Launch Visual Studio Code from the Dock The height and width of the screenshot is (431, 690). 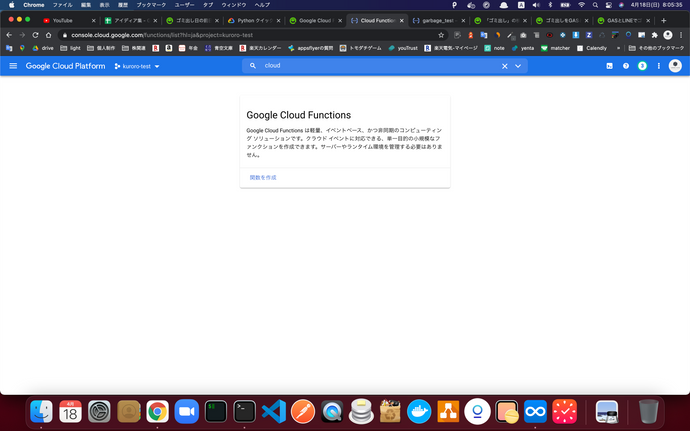pos(273,410)
